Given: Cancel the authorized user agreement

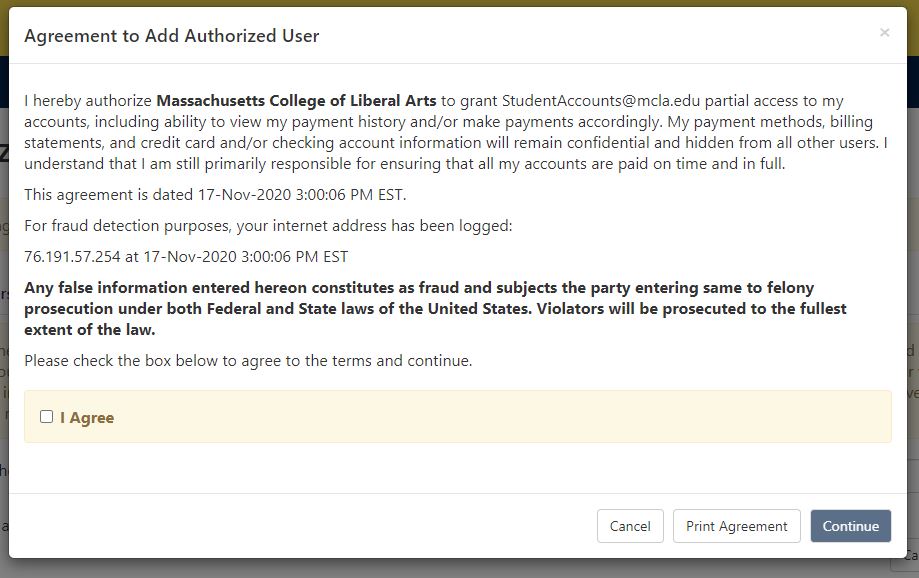Looking at the screenshot, I should point(630,526).
